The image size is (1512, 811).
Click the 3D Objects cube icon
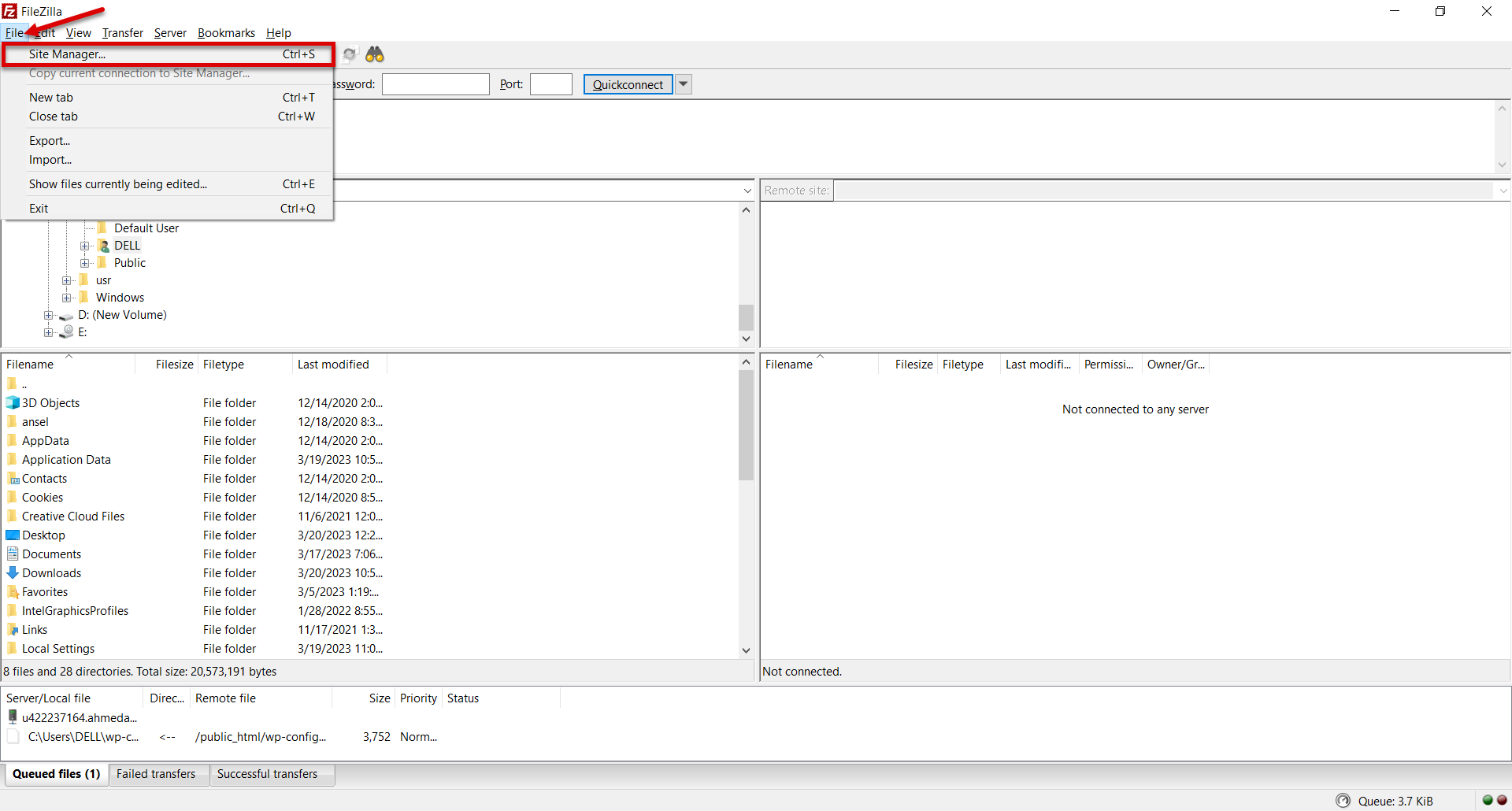click(x=13, y=403)
